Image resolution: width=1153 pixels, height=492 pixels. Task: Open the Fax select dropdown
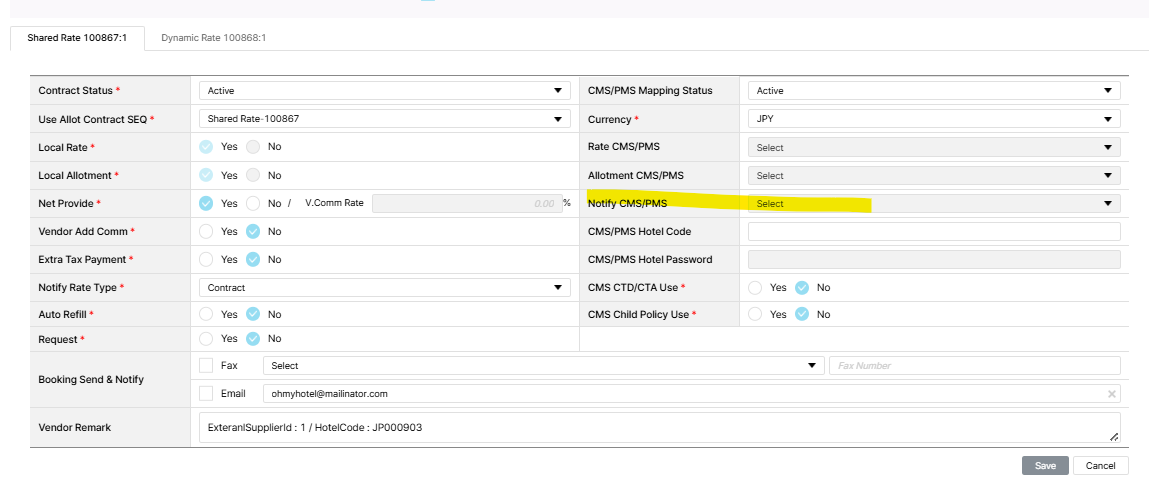pyautogui.click(x=543, y=366)
